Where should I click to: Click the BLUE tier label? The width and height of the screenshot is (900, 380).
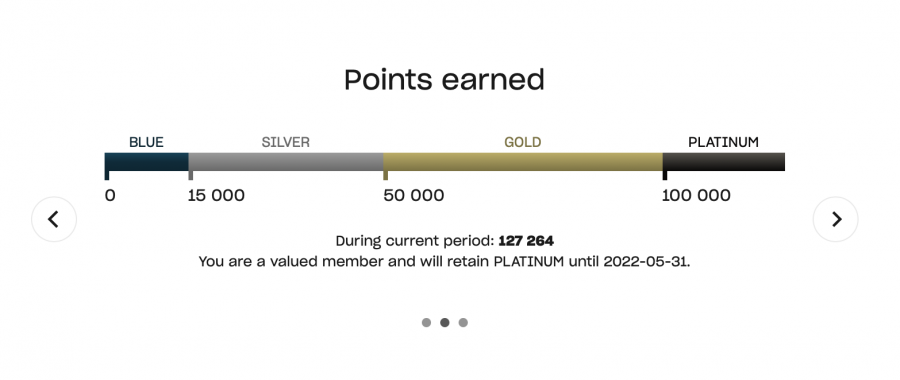pos(146,142)
